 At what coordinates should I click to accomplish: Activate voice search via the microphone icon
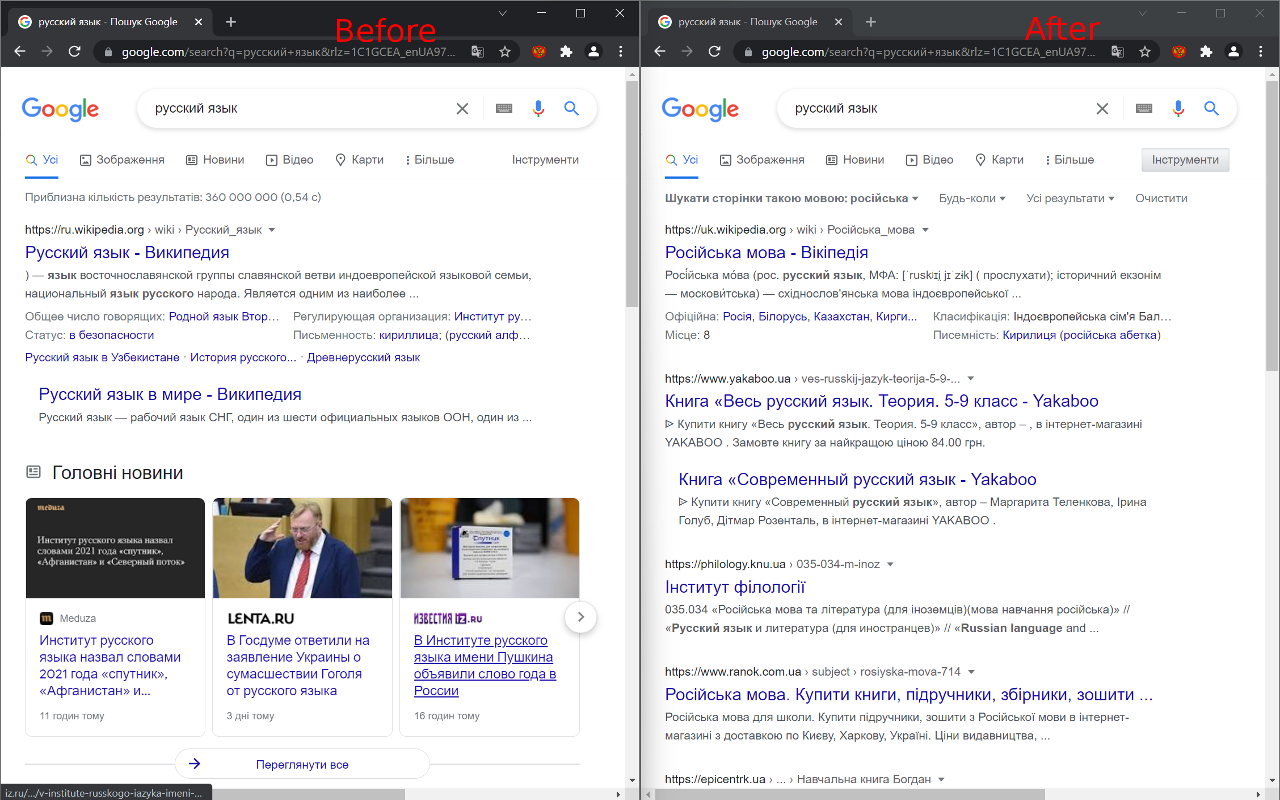click(538, 108)
